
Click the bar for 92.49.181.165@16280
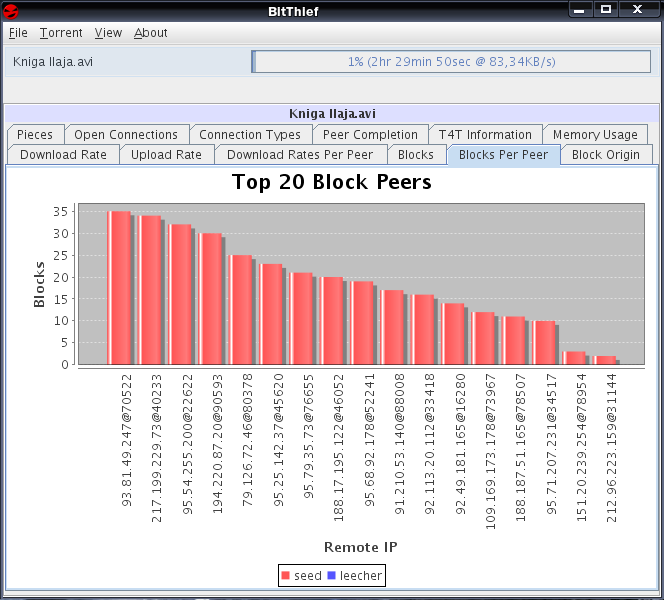click(453, 334)
